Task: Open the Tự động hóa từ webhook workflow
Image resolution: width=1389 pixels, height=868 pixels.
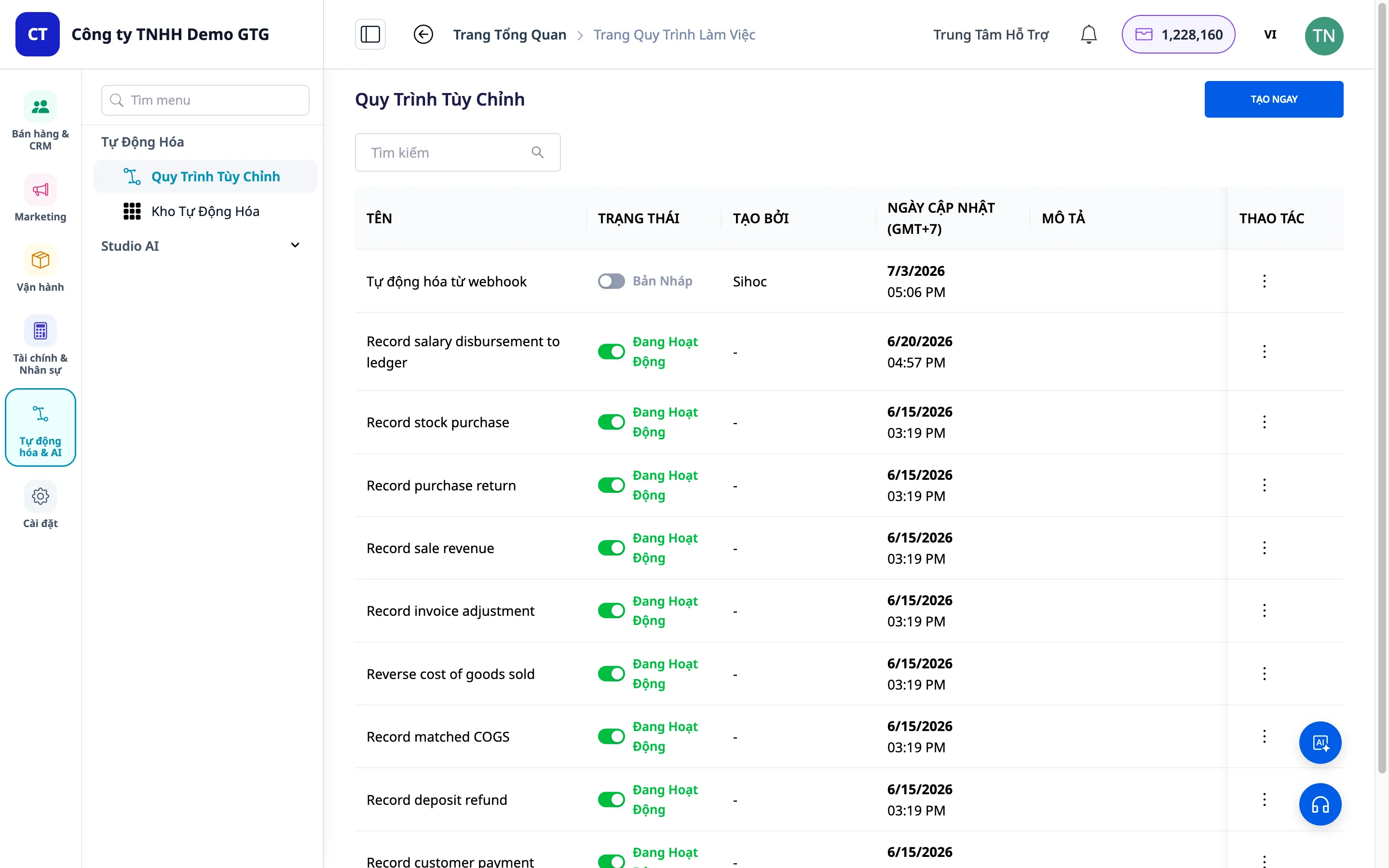Action: coord(446,281)
